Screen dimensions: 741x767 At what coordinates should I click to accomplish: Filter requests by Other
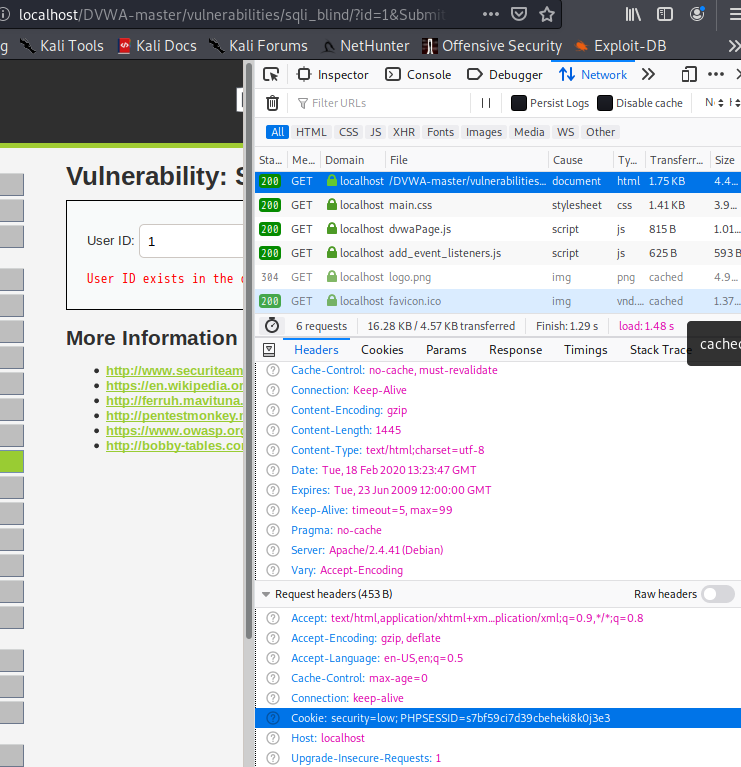pos(601,132)
